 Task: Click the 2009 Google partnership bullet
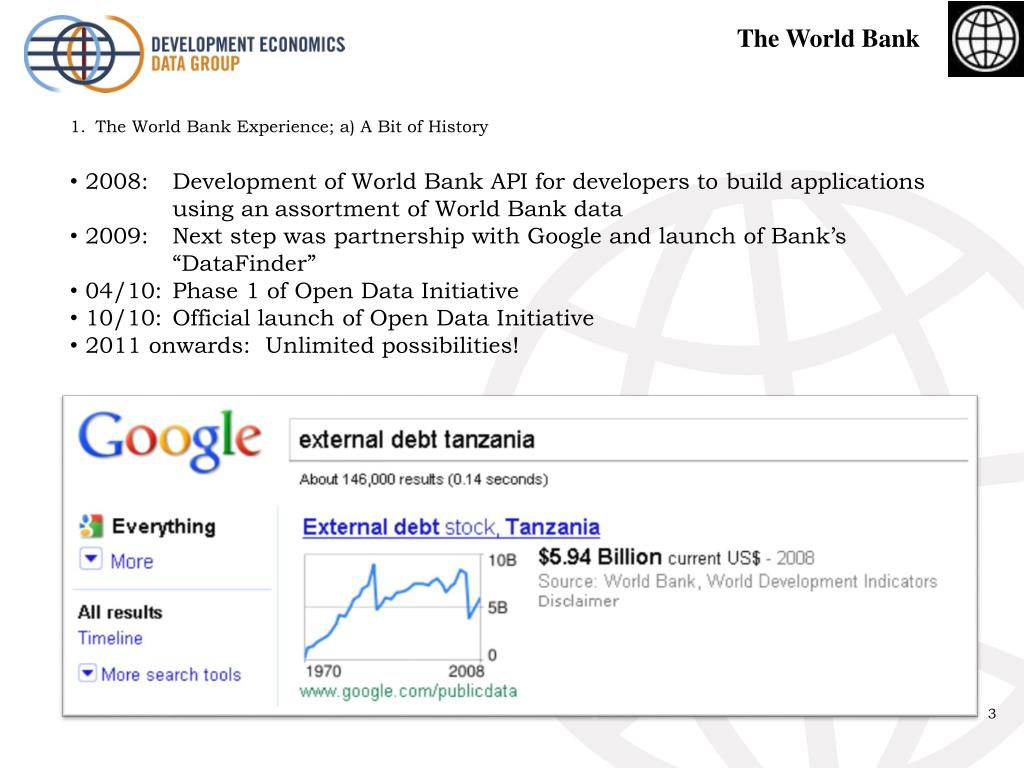point(458,249)
